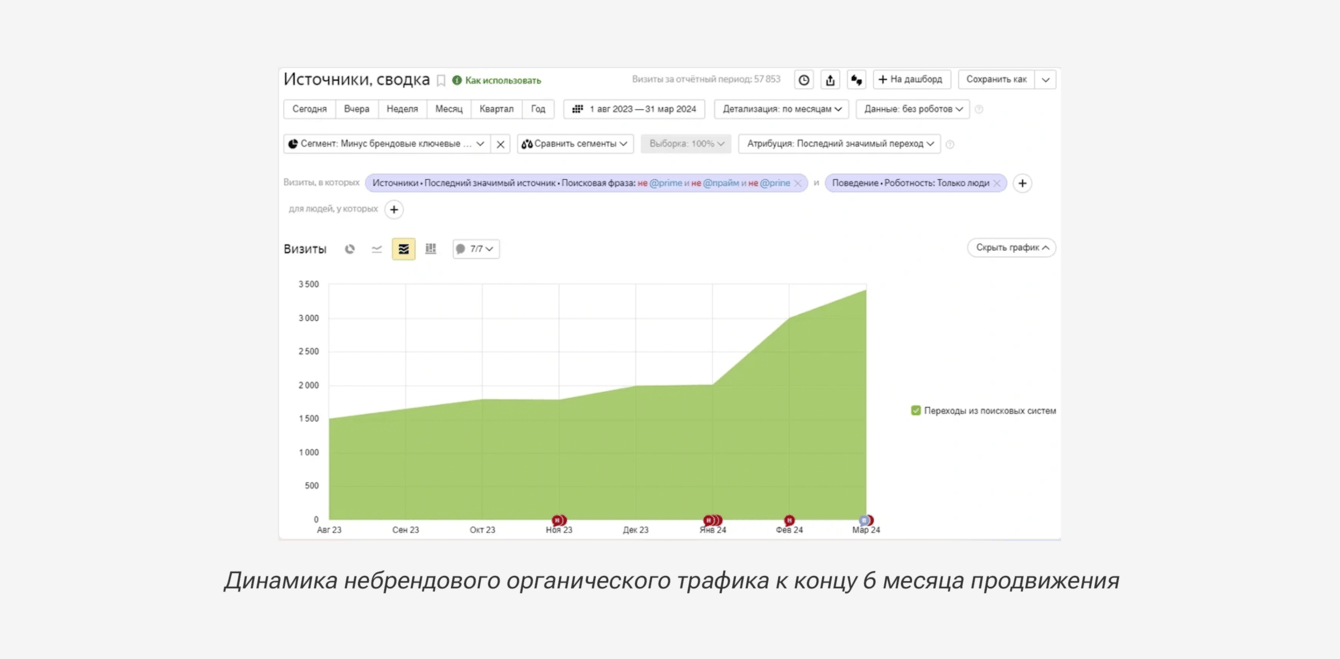
Task: Click the clock history icon
Action: pyautogui.click(x=804, y=80)
